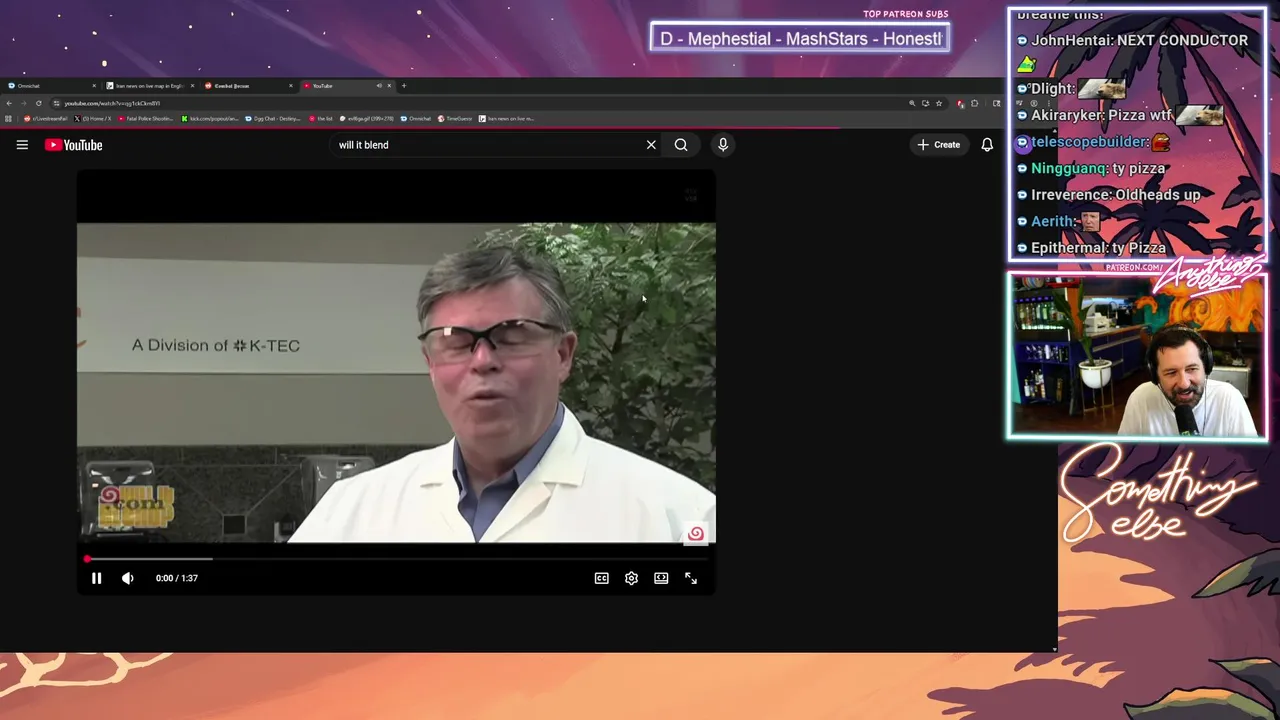Viewport: 1280px width, 720px height.
Task: Seek on the video progress bar
Action: [x=396, y=559]
